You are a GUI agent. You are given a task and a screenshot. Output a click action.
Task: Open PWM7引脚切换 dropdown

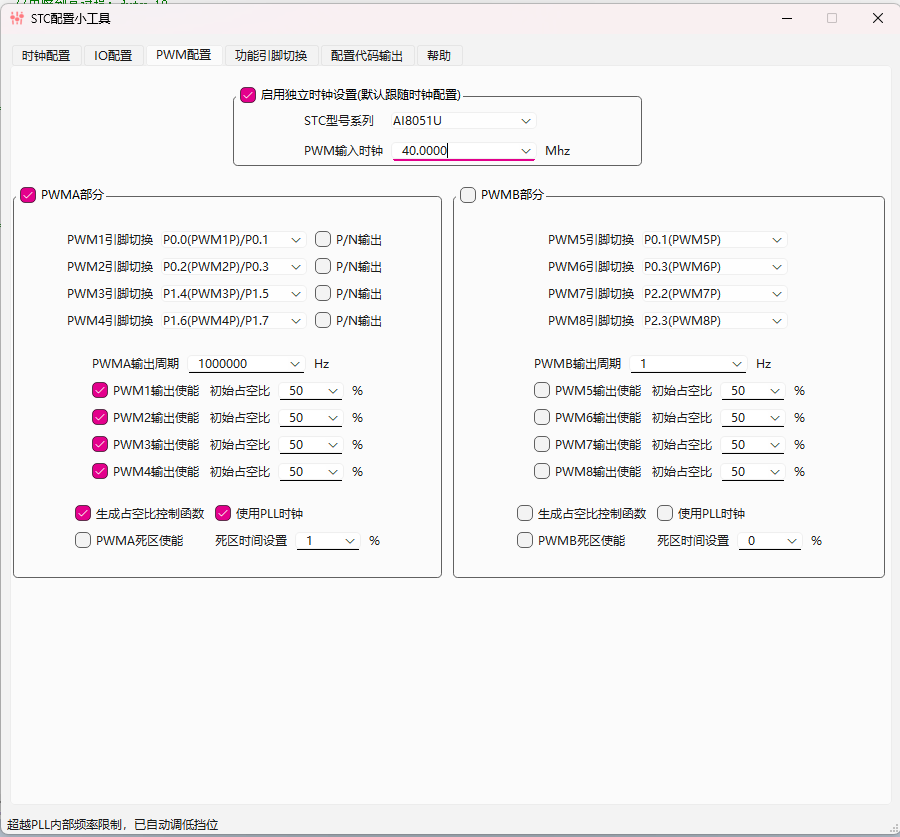714,294
